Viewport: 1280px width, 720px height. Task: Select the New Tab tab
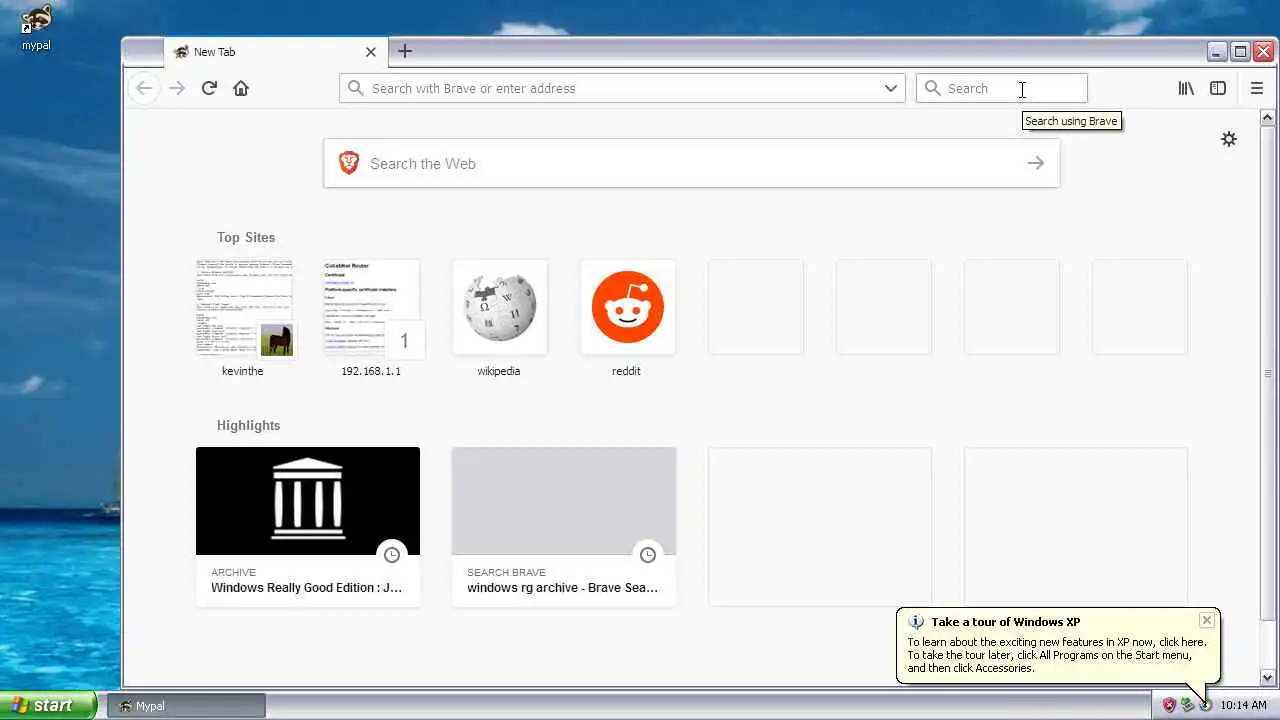[x=275, y=52]
